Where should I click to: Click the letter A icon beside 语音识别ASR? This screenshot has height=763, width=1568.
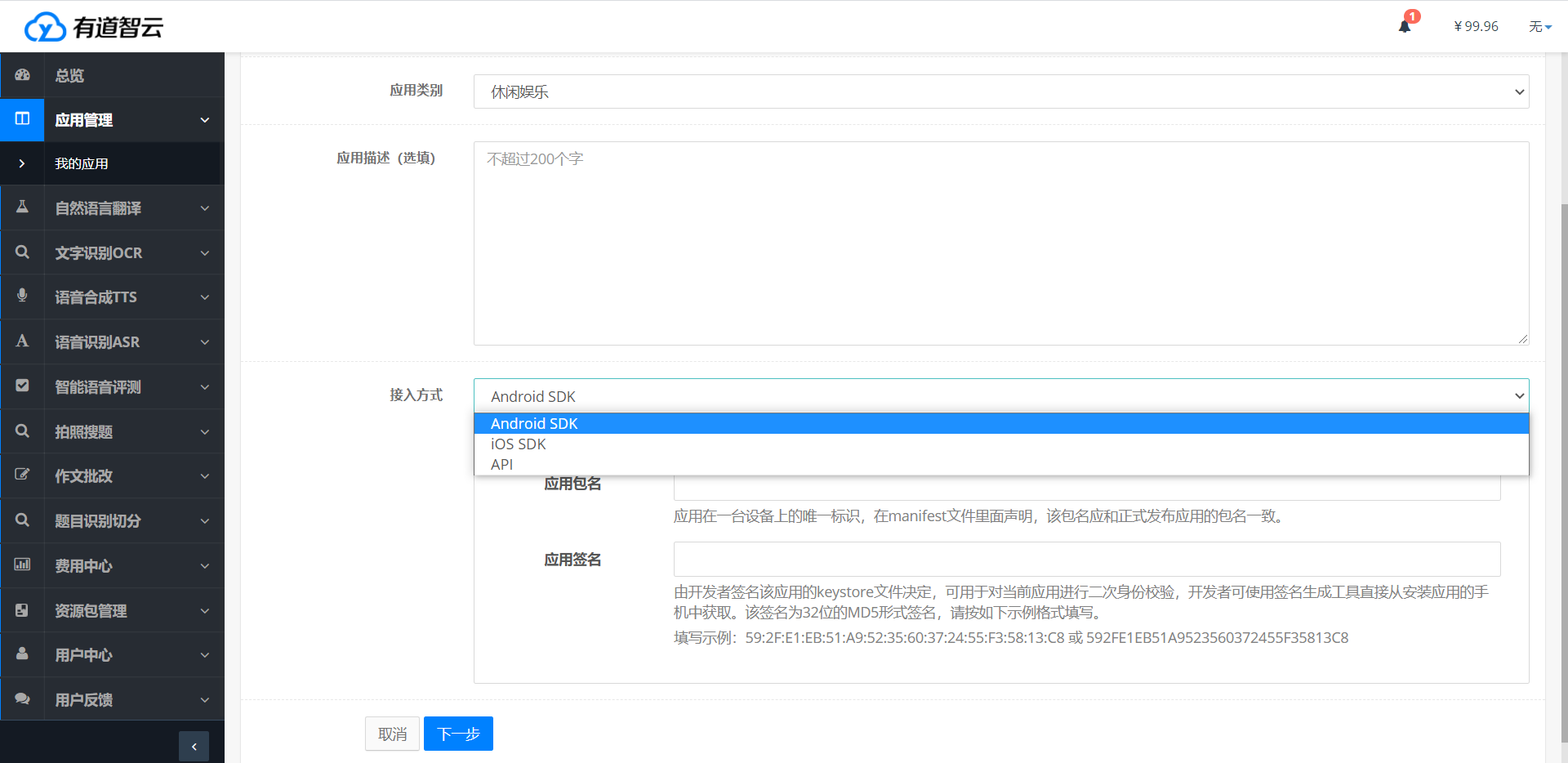click(x=22, y=341)
